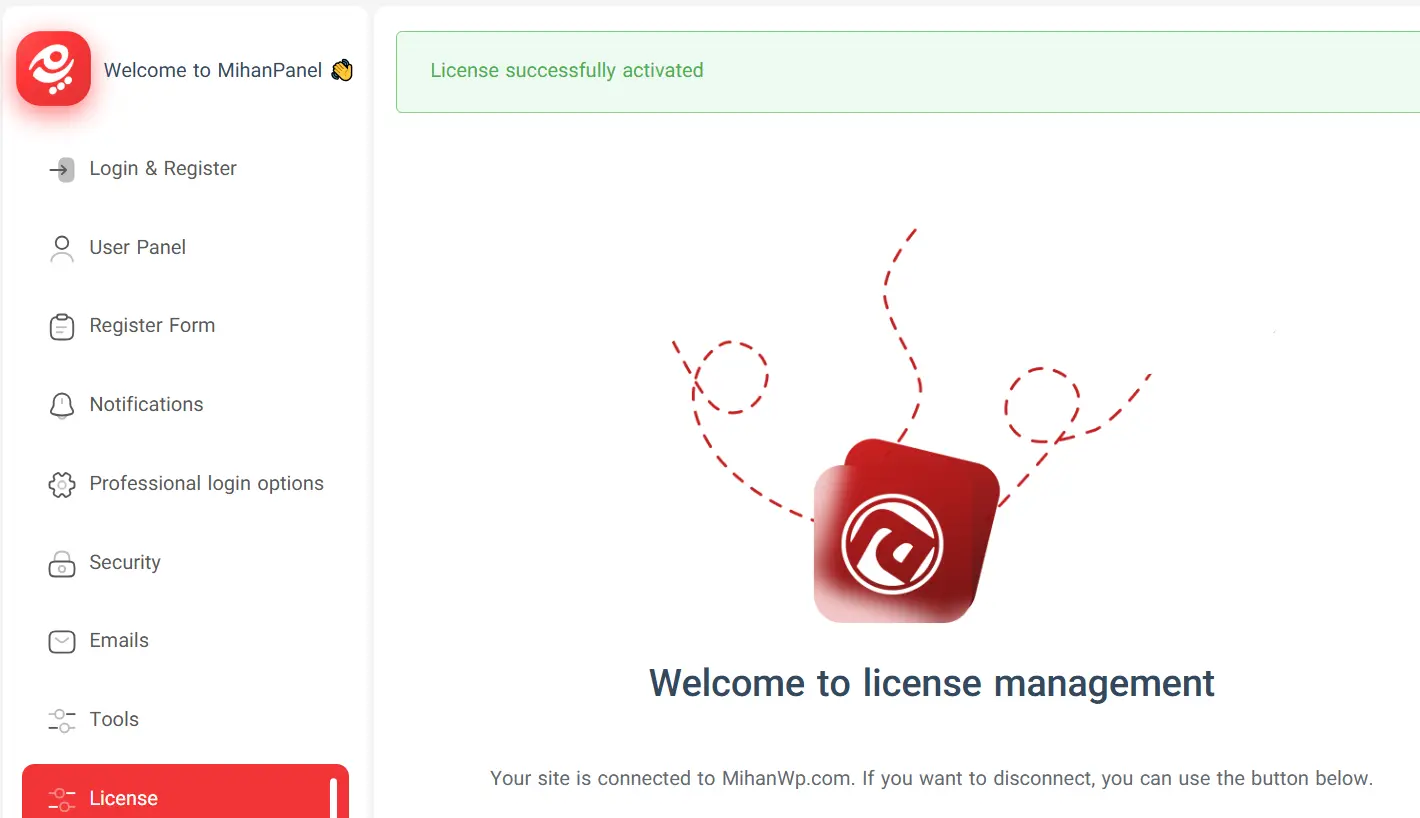This screenshot has height=818, width=1420.
Task: Click the Emails envelope icon
Action: click(x=61, y=641)
